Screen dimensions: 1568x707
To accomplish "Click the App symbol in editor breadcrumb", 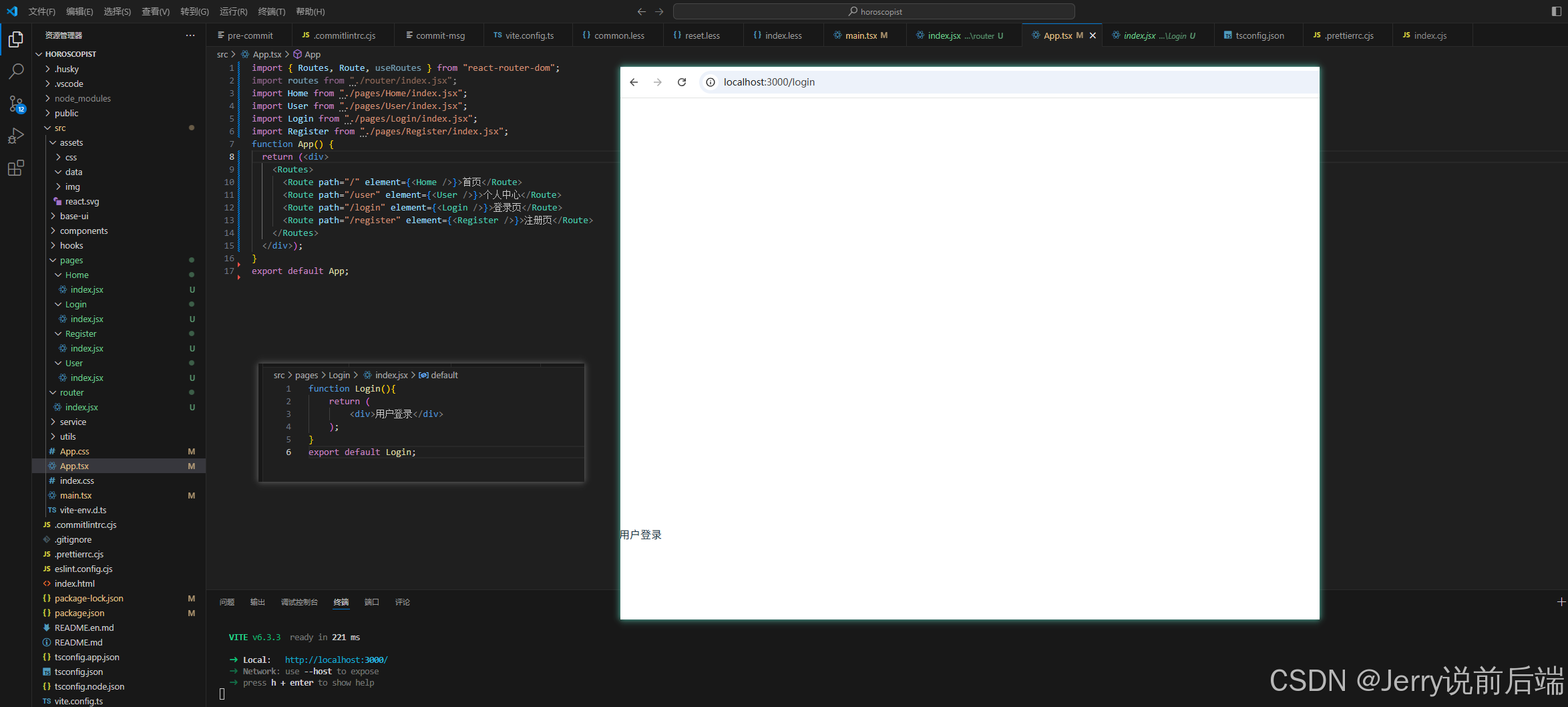I will coord(307,54).
